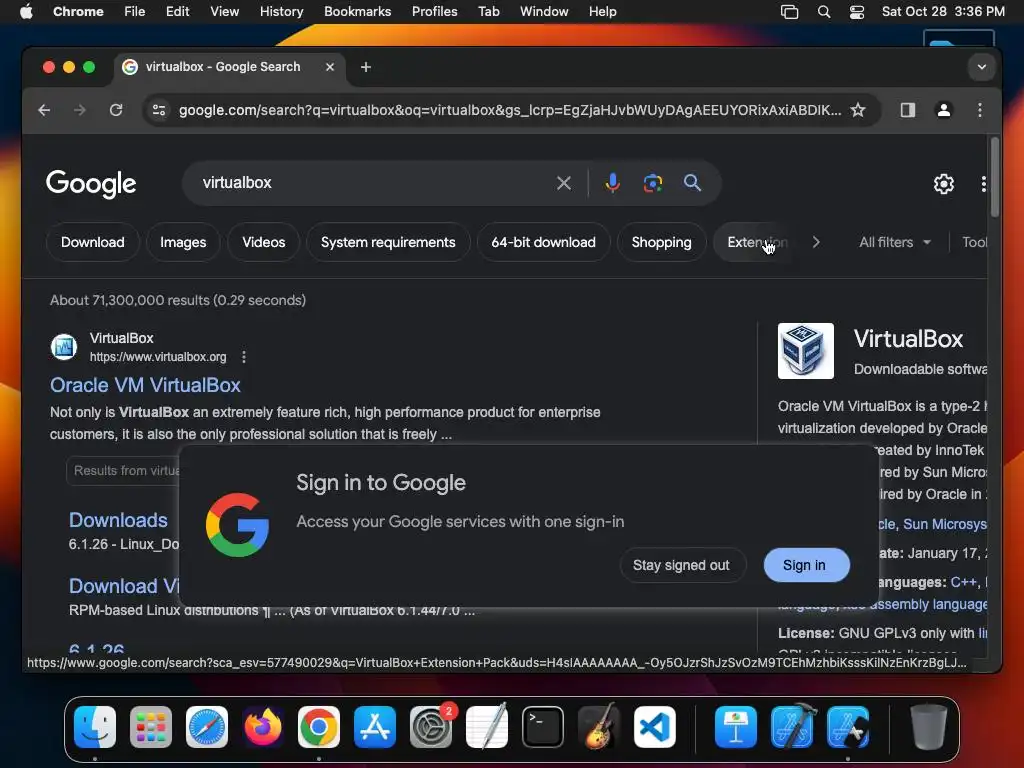Open the Downloads sitelink
The width and height of the screenshot is (1024, 768).
(x=118, y=520)
